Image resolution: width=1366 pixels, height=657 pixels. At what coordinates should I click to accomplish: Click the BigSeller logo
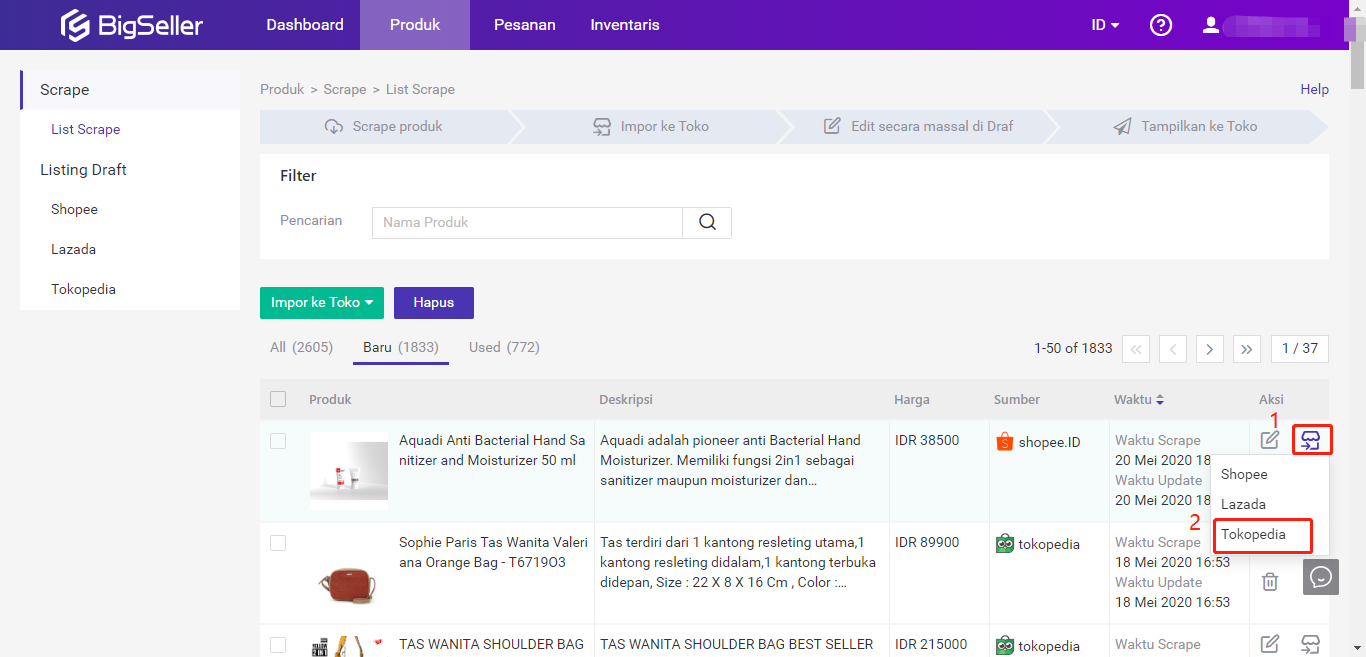pos(131,25)
